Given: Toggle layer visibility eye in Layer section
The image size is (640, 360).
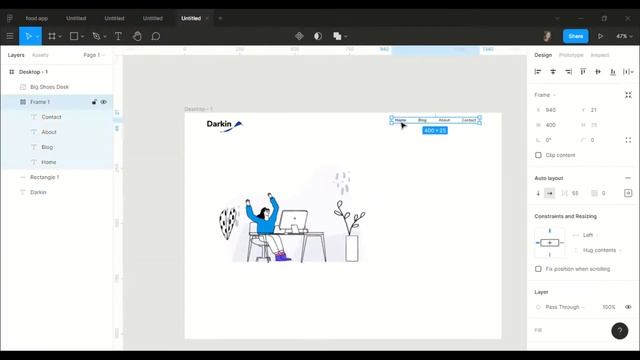Looking at the screenshot, I should (628, 307).
